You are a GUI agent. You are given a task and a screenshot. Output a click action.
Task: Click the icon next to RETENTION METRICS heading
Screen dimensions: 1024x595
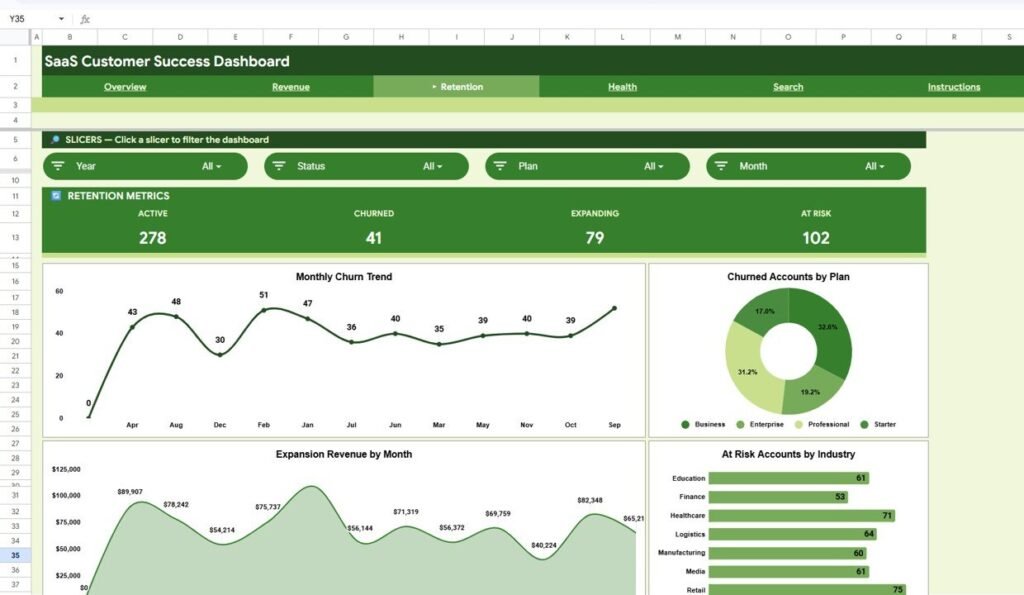coord(55,195)
